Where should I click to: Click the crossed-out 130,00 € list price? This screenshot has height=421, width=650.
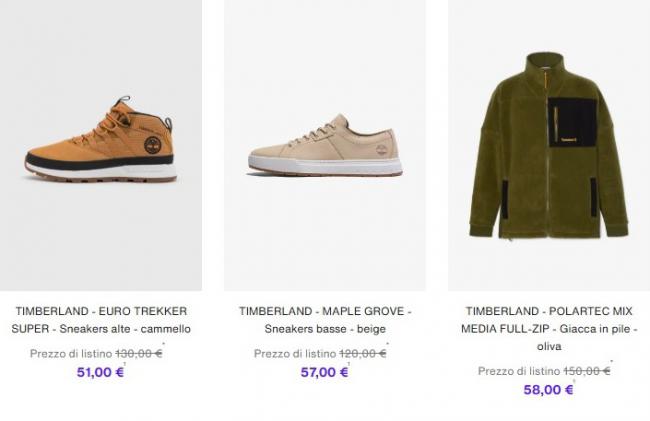pos(139,353)
